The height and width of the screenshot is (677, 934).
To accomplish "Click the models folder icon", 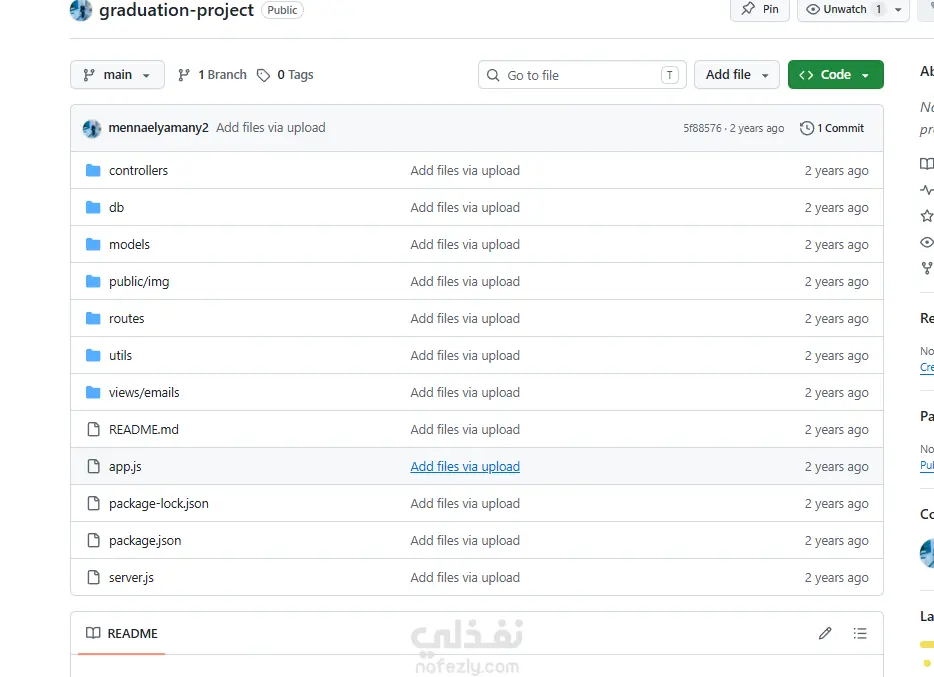I will pos(93,244).
